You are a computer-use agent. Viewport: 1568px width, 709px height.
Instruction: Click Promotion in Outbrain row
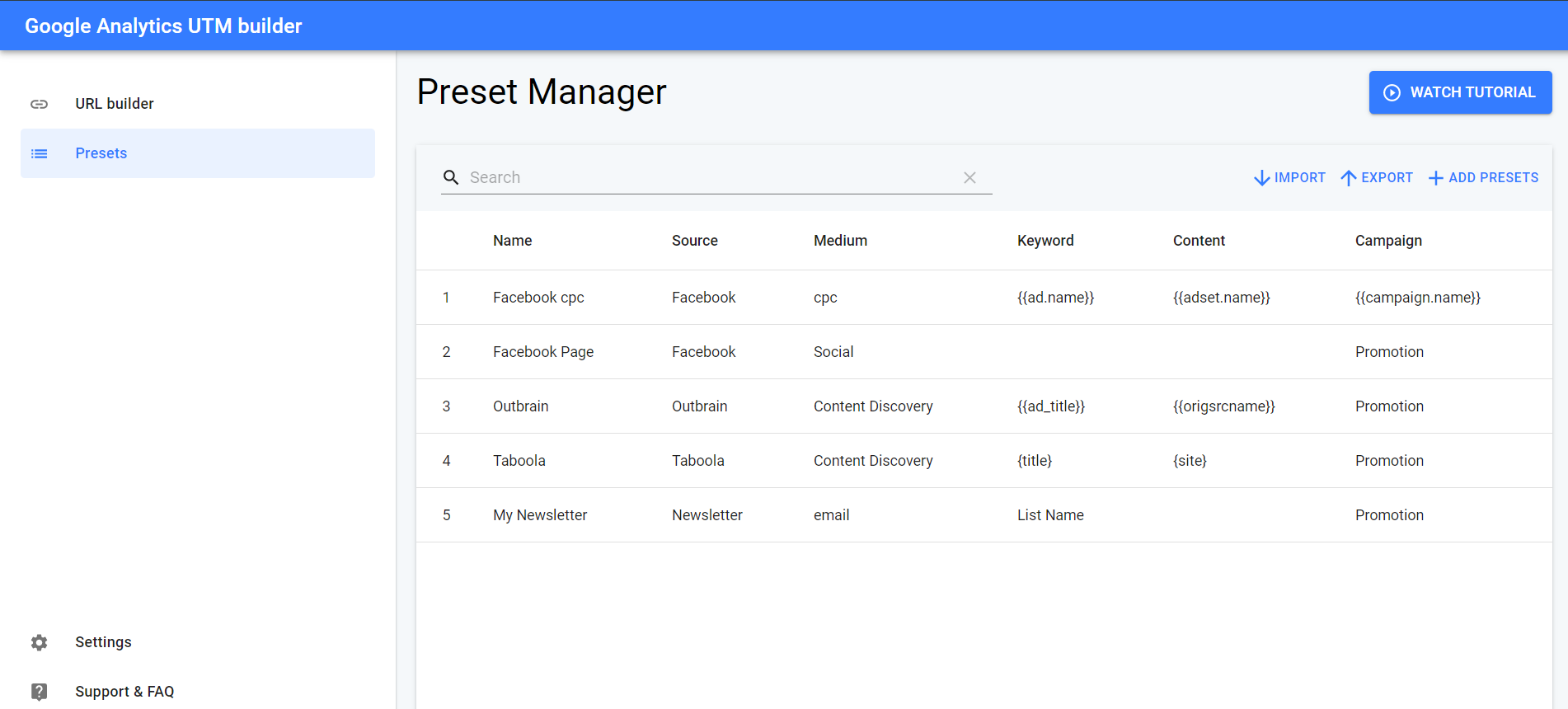(x=1389, y=406)
